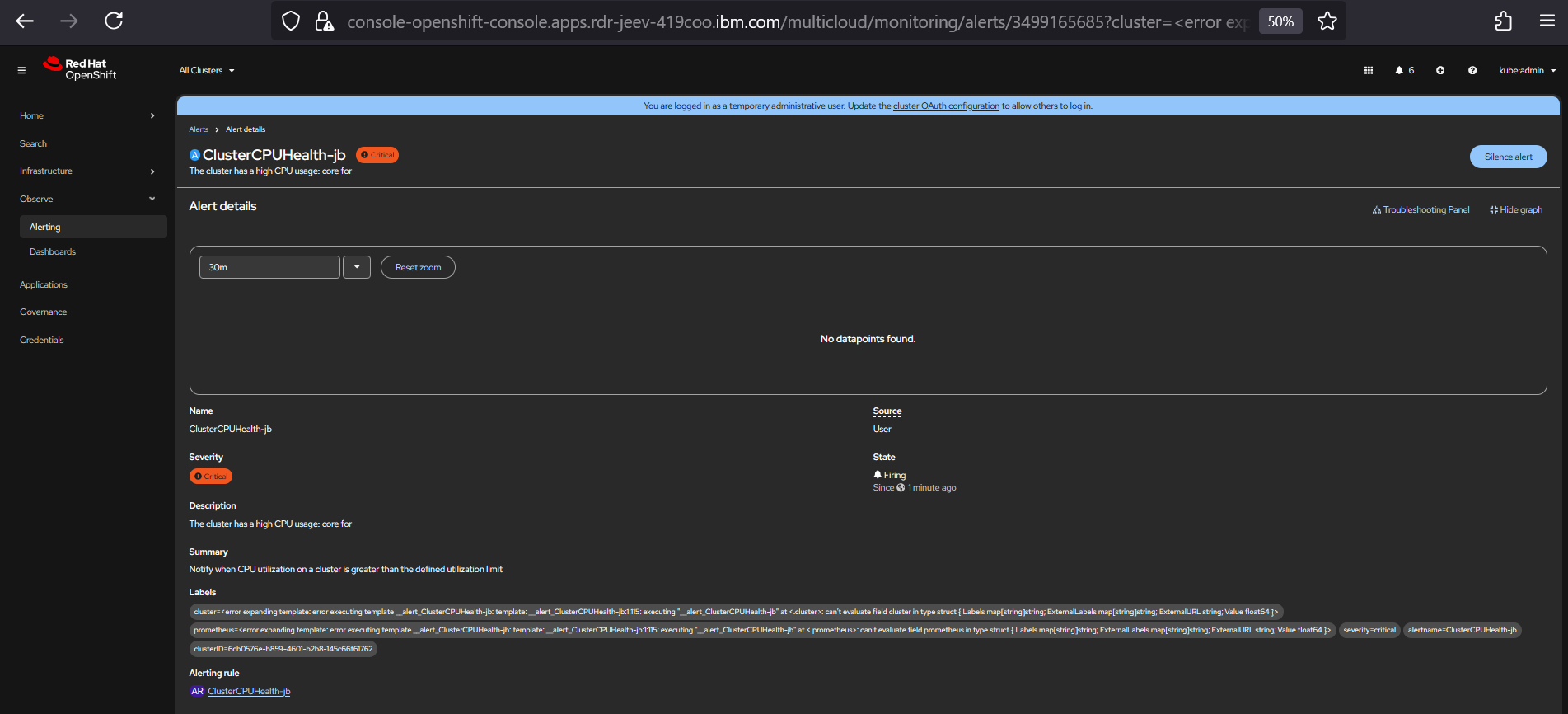View site security lock icon

[x=325, y=21]
